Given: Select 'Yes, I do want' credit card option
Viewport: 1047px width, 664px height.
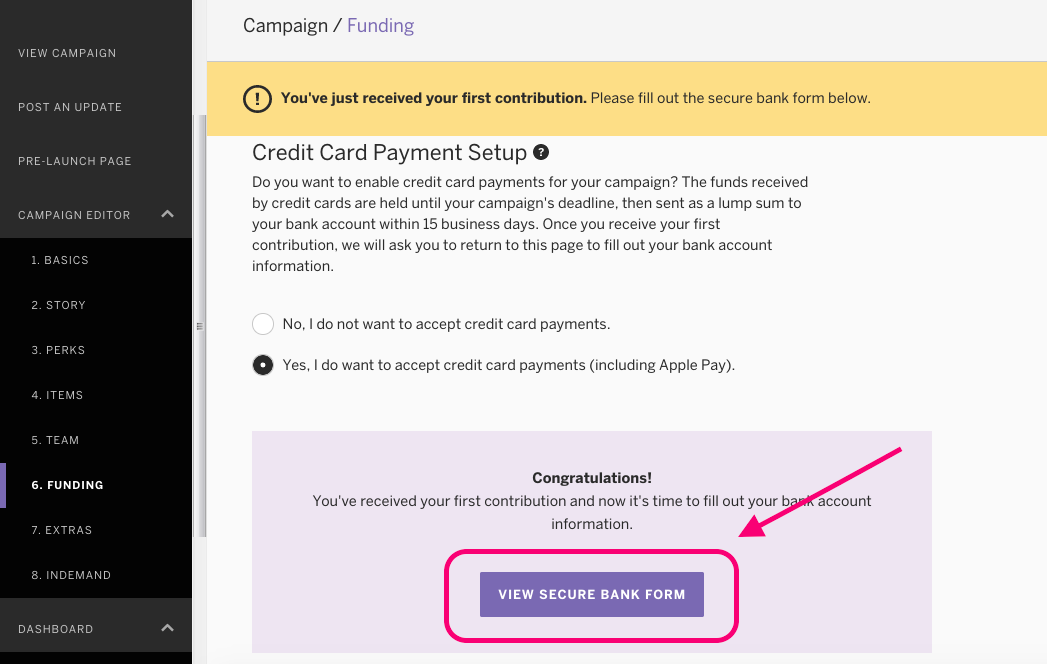Looking at the screenshot, I should (x=263, y=365).
